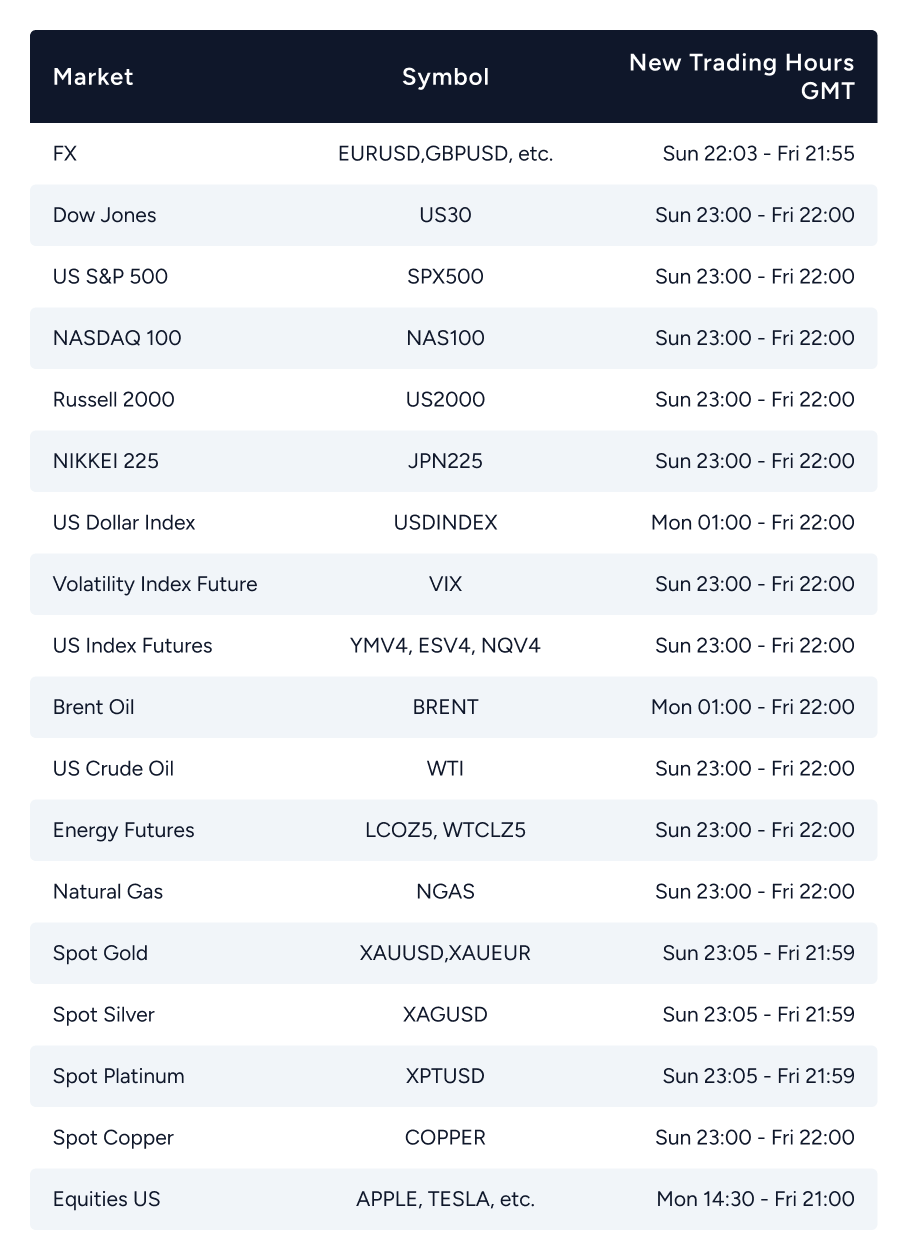Click the XAUUSD,XAUEUR symbol cell
This screenshot has height=1260, width=908.
click(445, 953)
